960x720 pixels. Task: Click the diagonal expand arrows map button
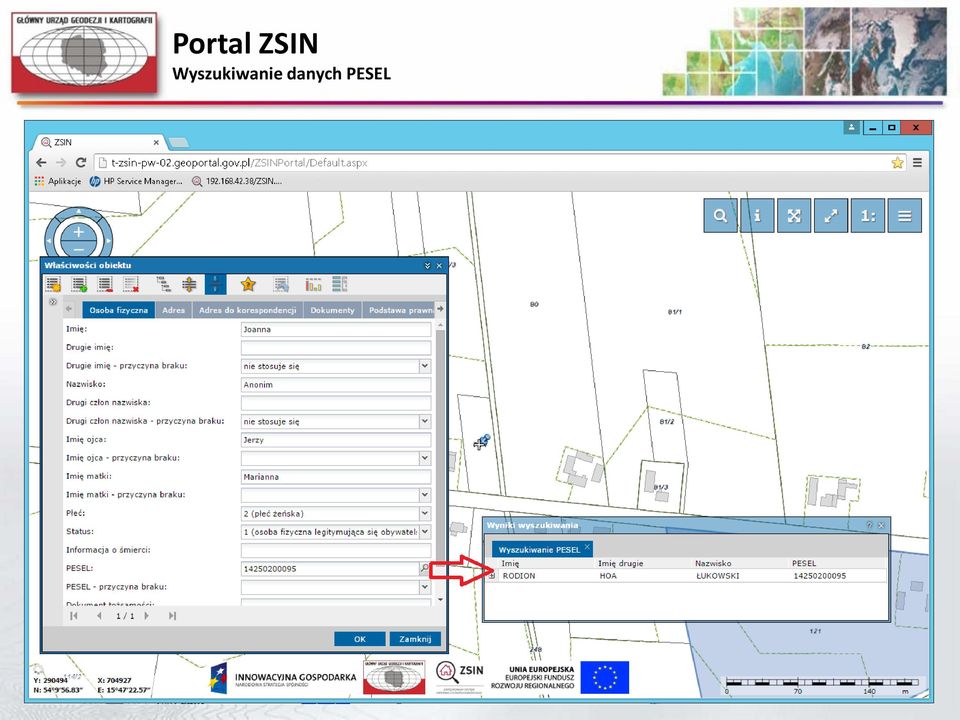[831, 216]
